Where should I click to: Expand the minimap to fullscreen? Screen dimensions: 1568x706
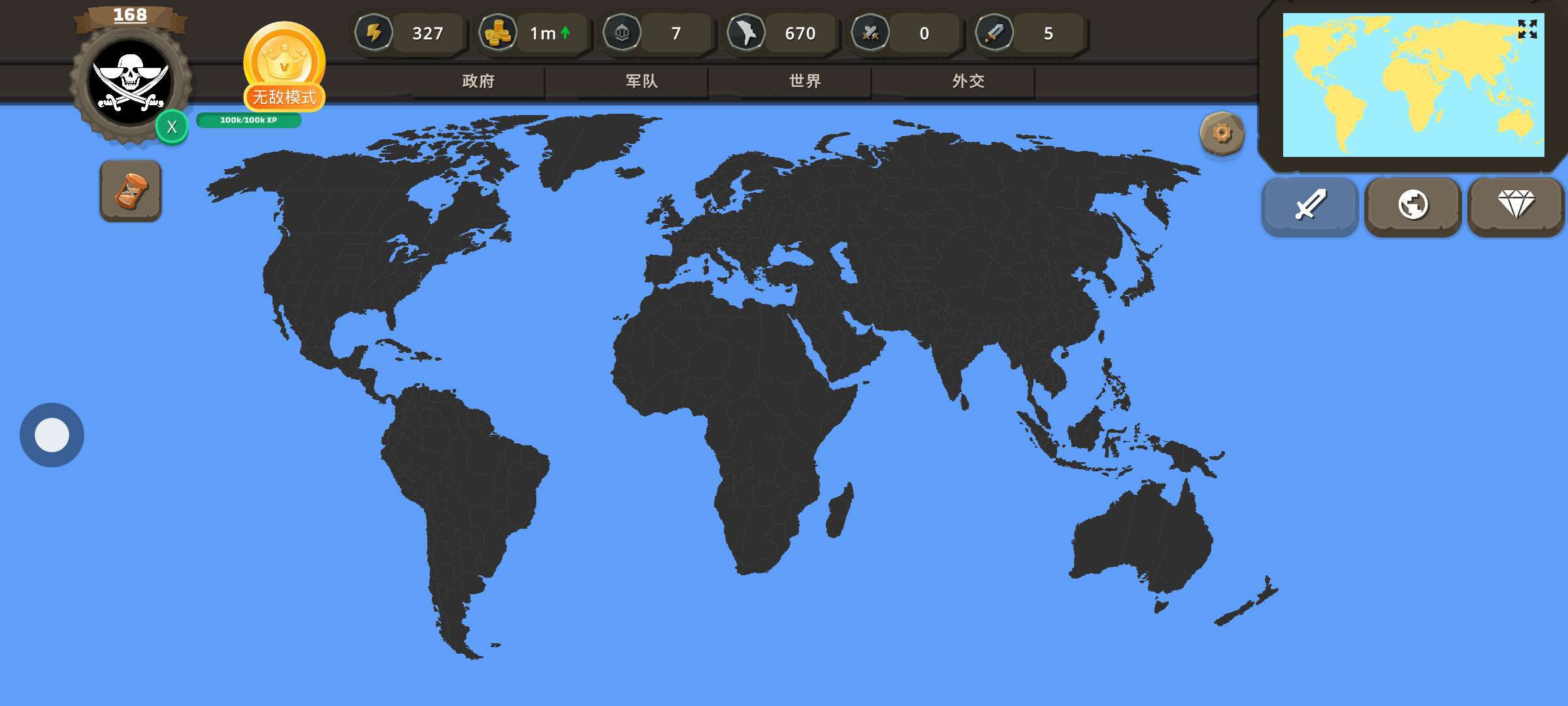tap(1527, 29)
